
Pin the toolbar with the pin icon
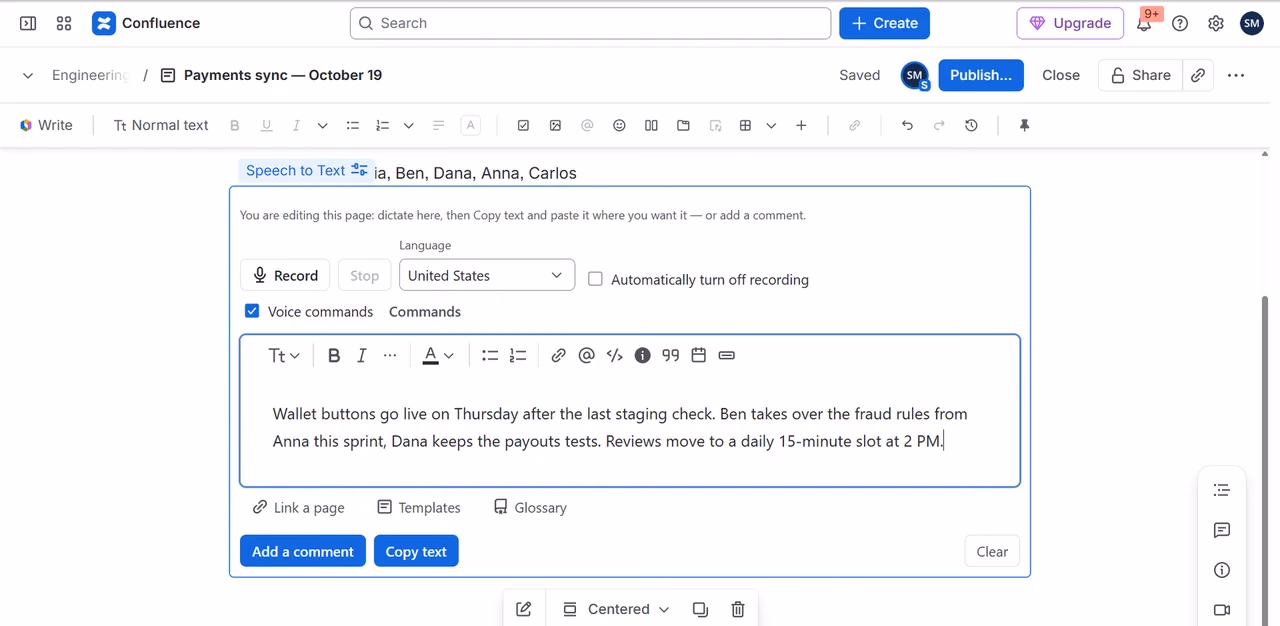(1024, 125)
